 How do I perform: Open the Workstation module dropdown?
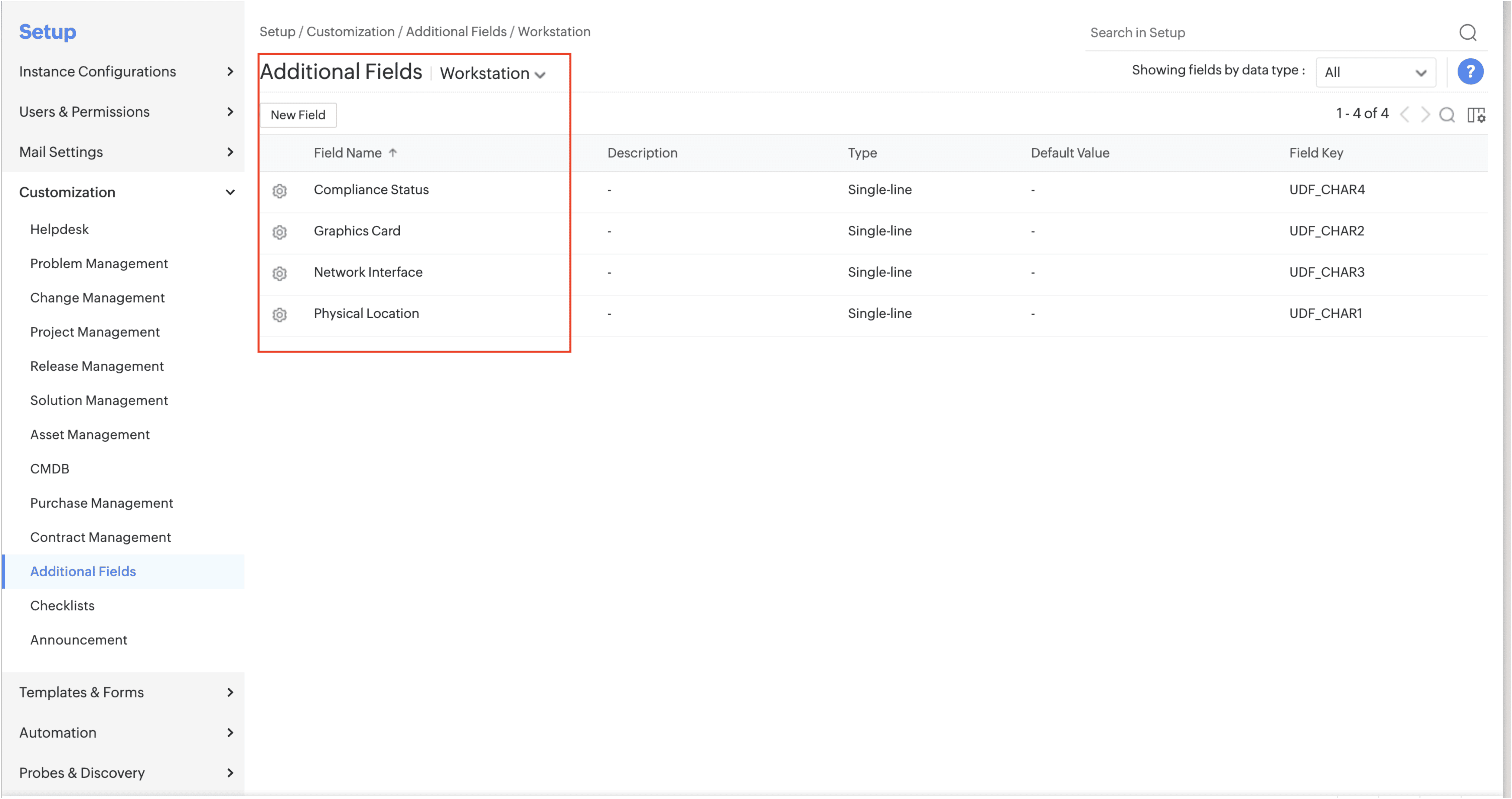492,74
